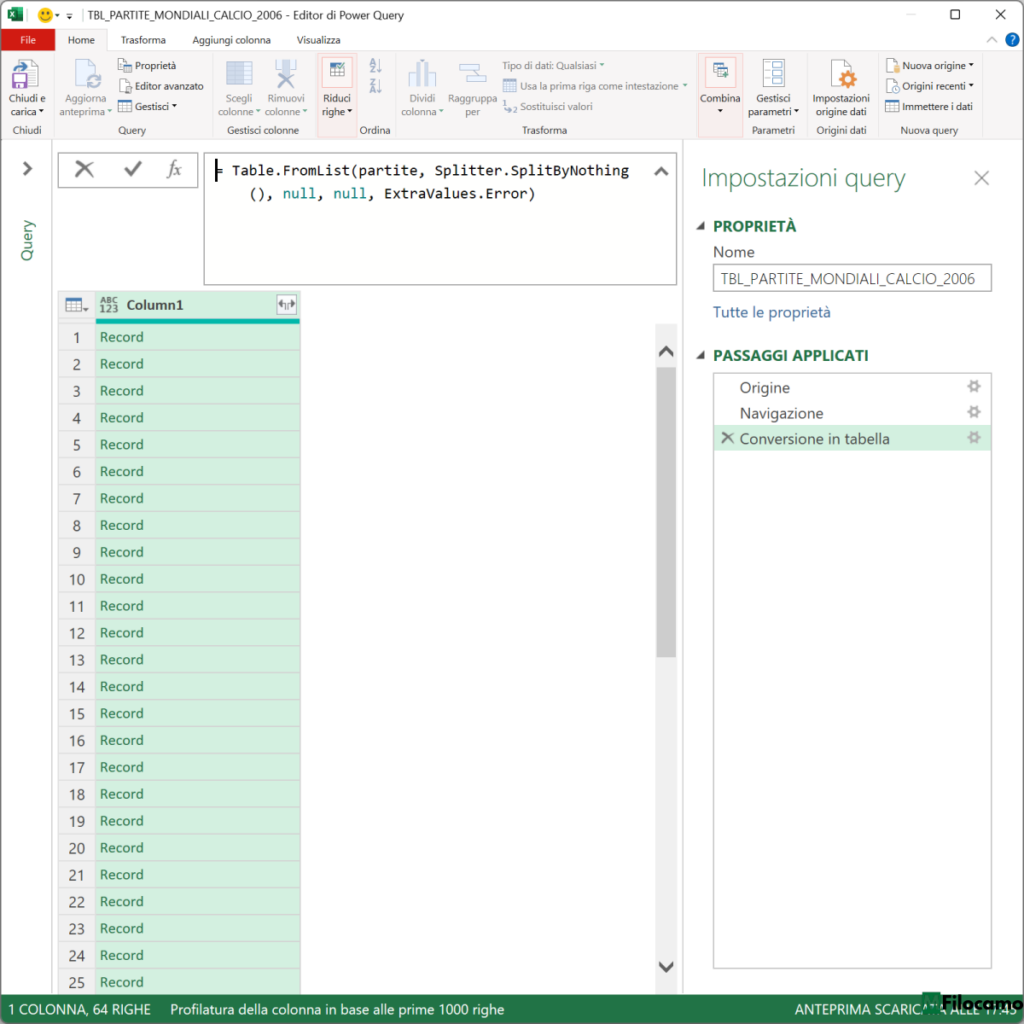Click scroll down arrow of grid

665,967
